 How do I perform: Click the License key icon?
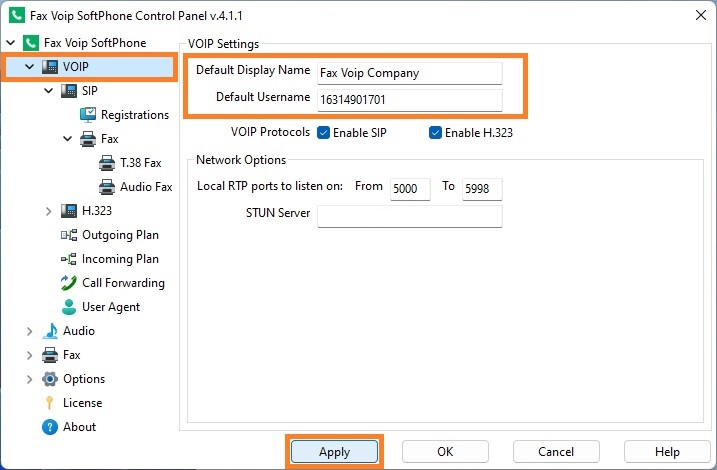point(49,403)
